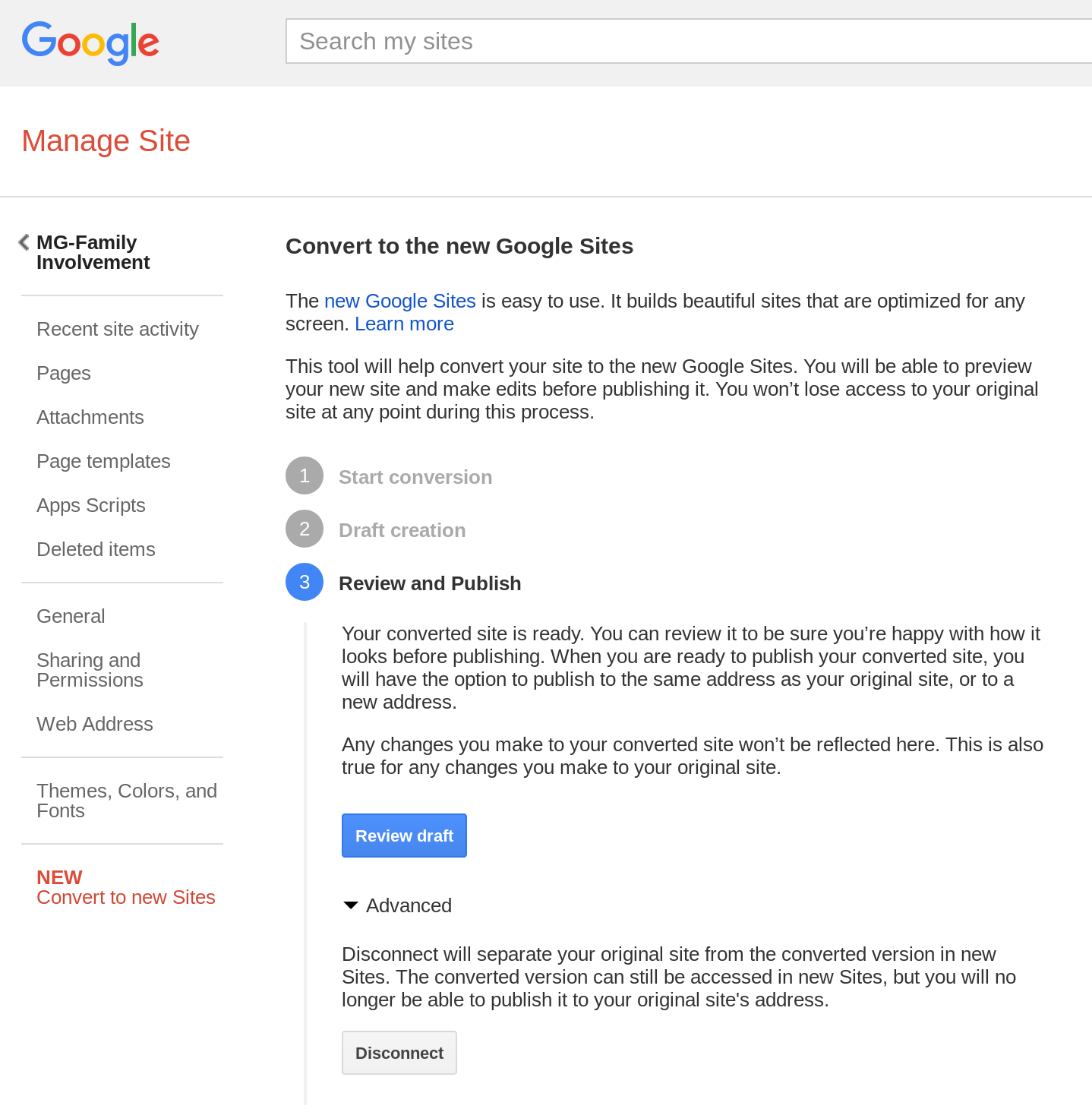1092x1112 pixels.
Task: Open Apps Scripts settings
Action: [x=91, y=506]
